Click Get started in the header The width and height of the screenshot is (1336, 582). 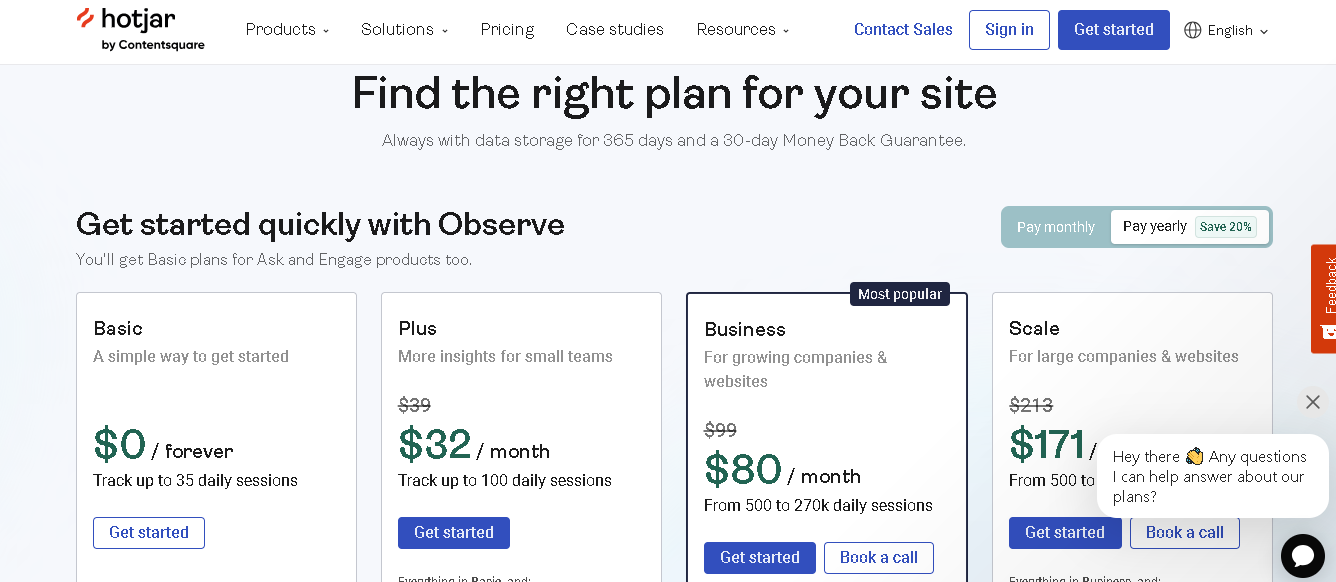point(1114,30)
